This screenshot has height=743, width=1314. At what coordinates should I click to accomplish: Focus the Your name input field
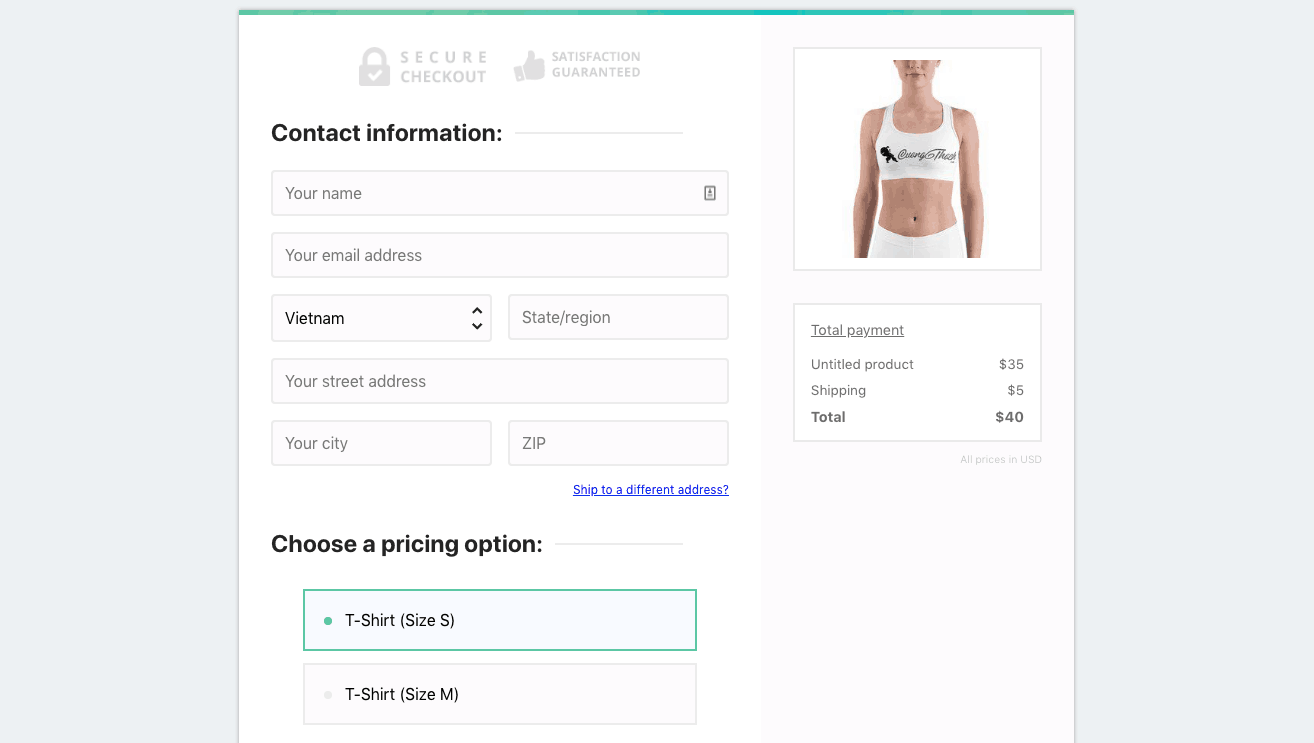pos(500,193)
